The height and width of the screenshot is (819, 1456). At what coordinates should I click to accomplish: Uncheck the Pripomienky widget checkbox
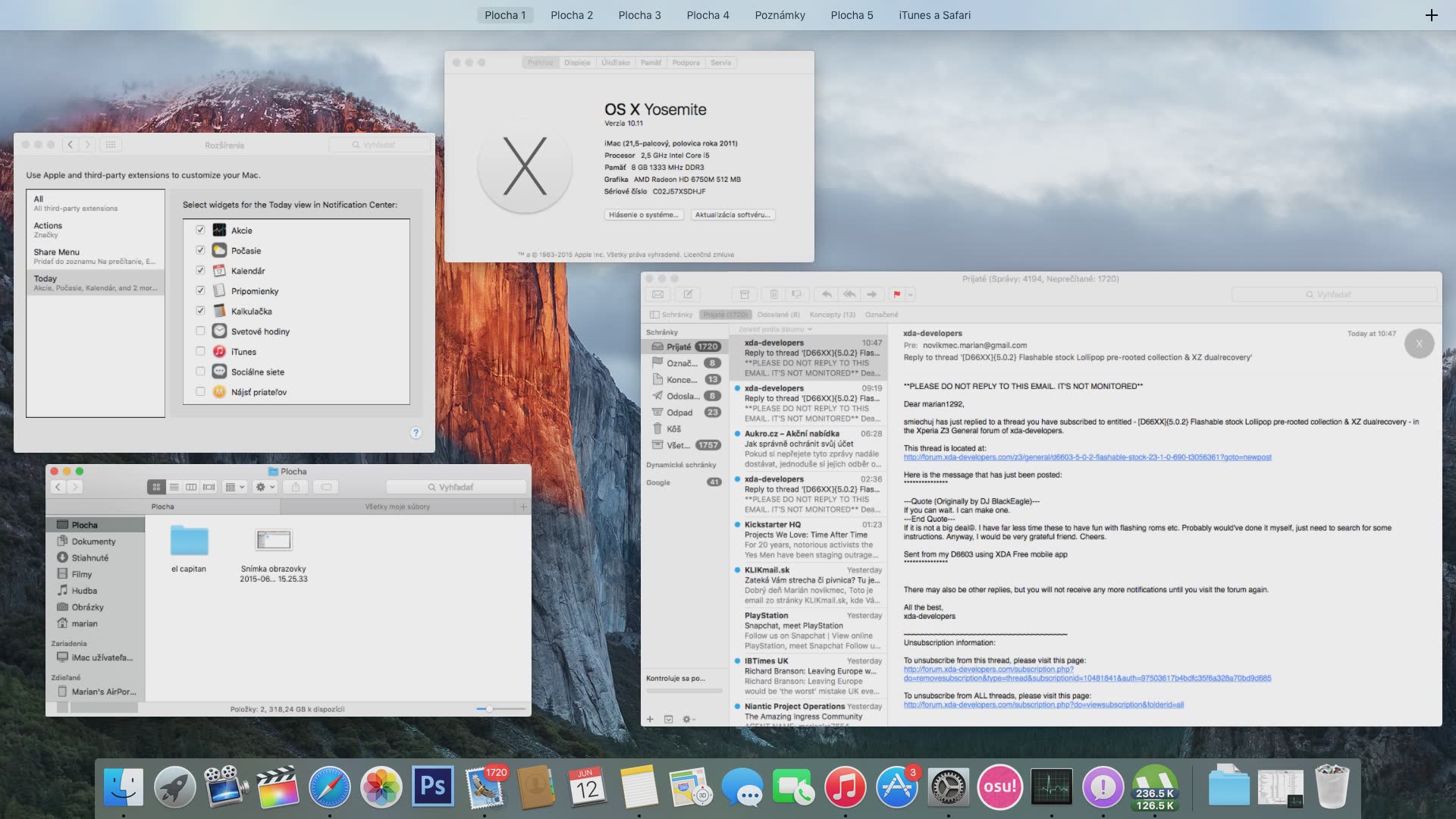[x=200, y=290]
